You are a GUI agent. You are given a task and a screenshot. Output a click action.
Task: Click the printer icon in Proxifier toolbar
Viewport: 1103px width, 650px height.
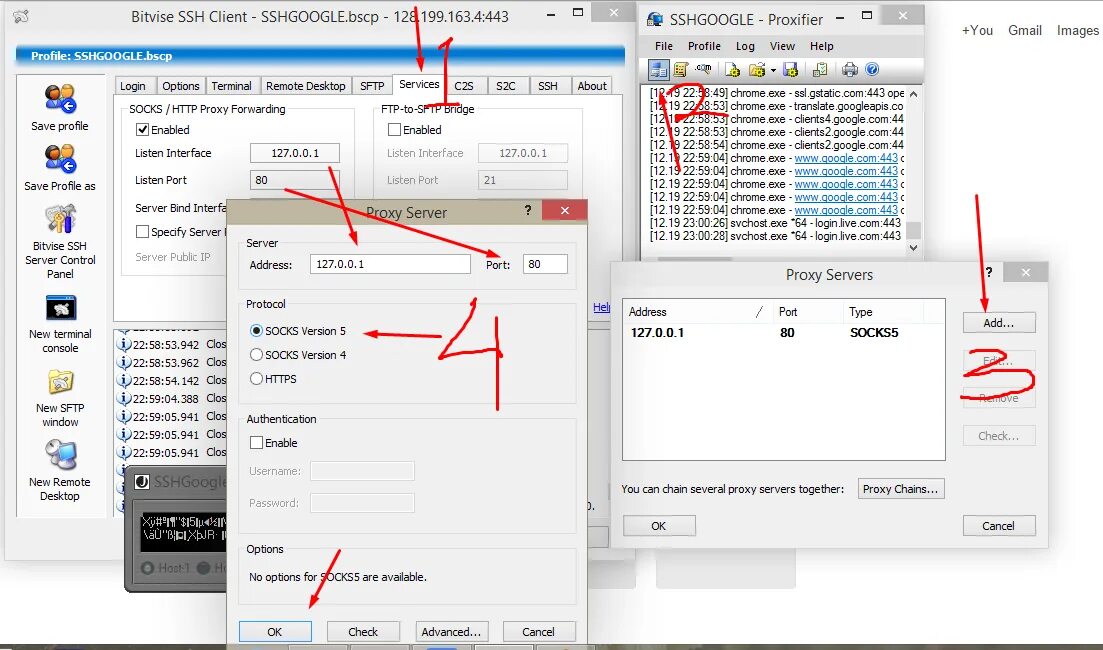(850, 69)
